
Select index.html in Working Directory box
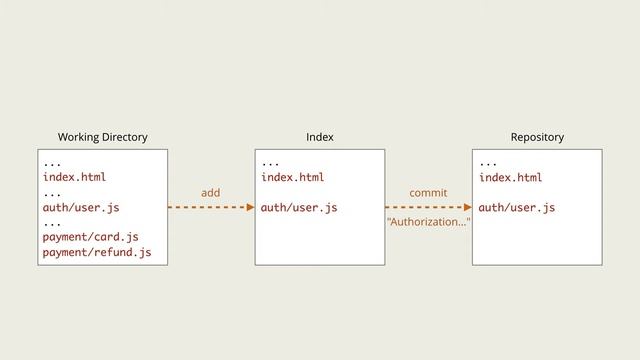[74, 177]
